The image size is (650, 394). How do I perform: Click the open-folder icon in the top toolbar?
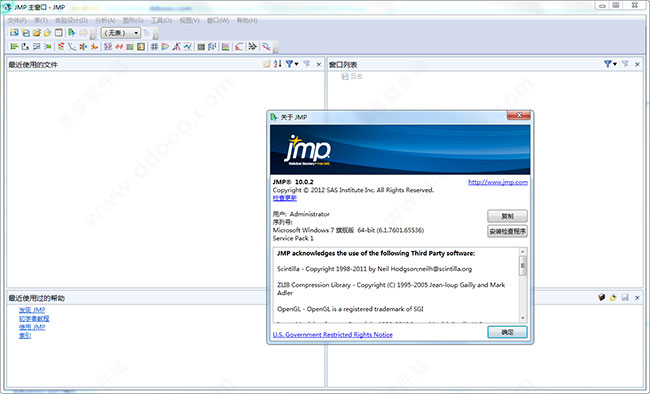[x=36, y=32]
